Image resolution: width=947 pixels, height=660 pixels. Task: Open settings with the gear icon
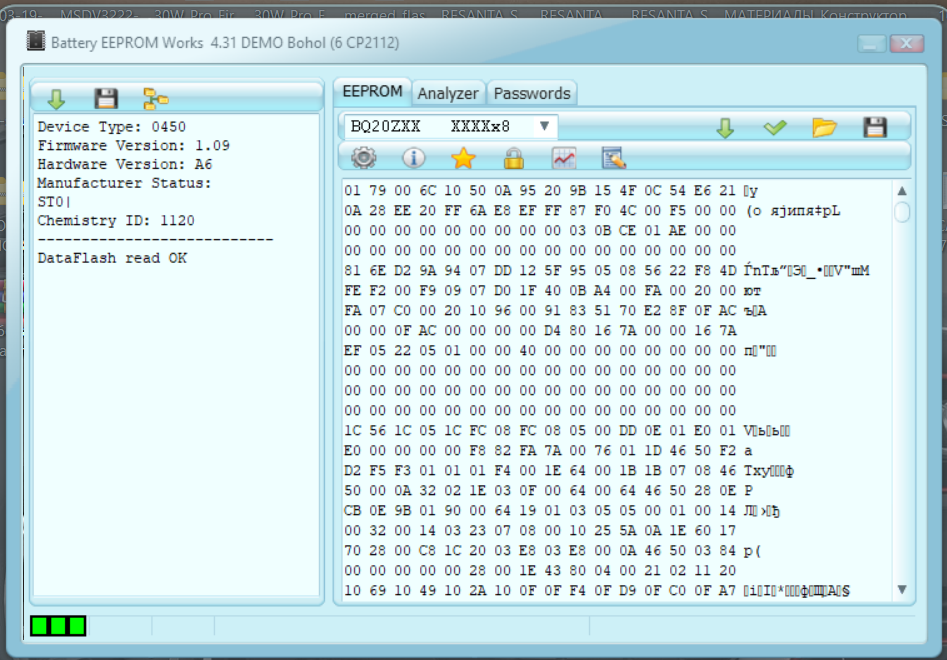pos(364,158)
